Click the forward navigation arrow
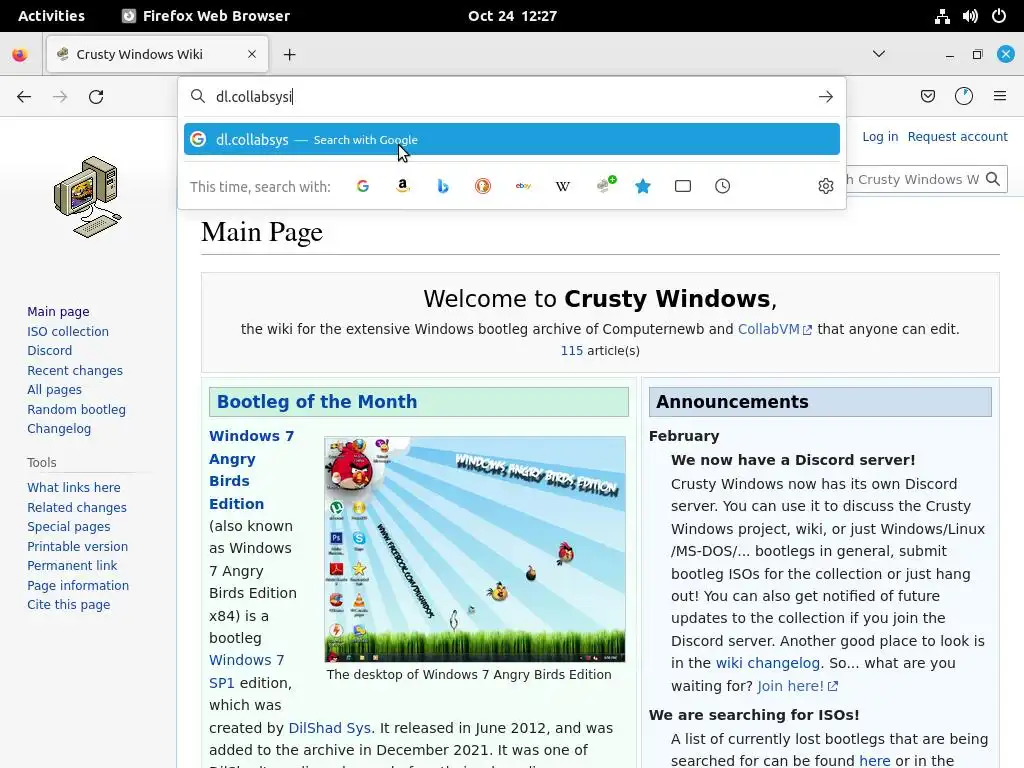The height and width of the screenshot is (768, 1024). pos(60,97)
